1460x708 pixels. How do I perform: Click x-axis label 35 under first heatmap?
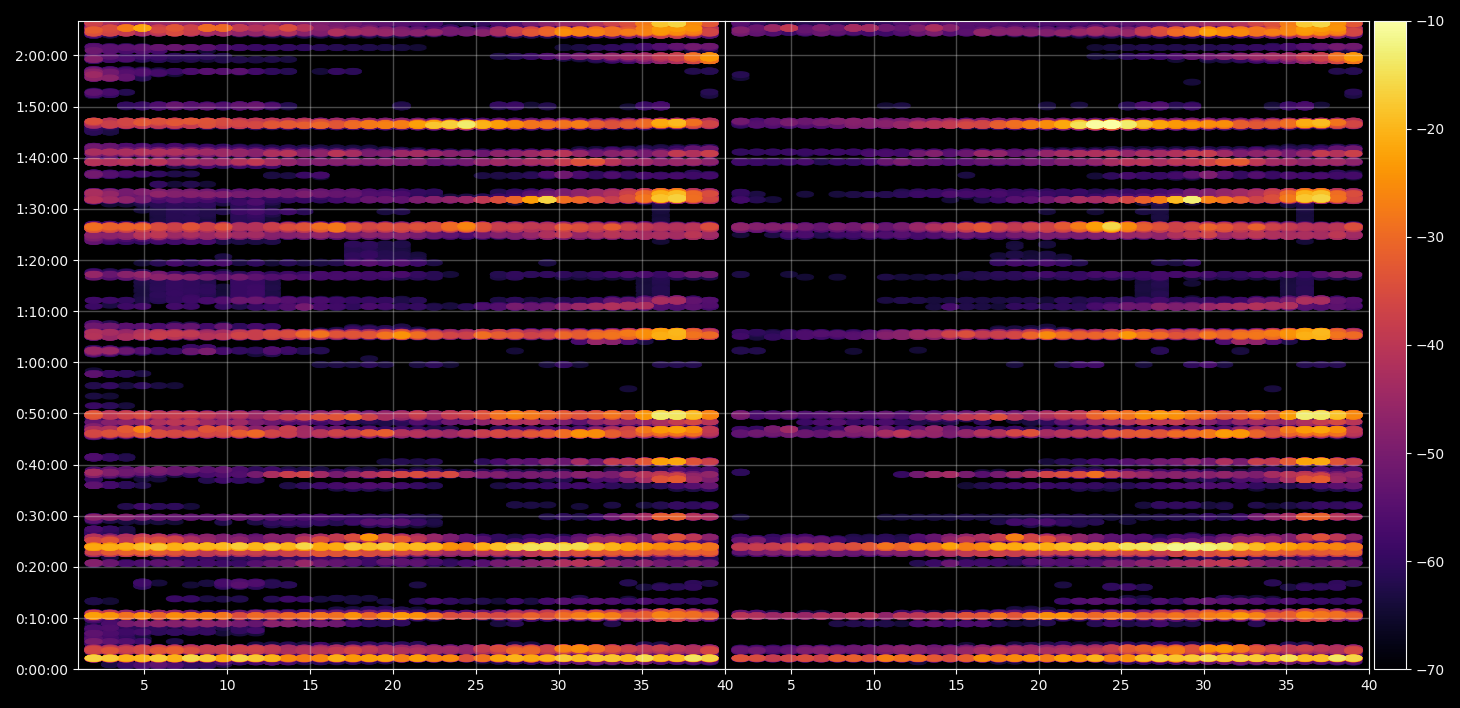click(x=642, y=685)
